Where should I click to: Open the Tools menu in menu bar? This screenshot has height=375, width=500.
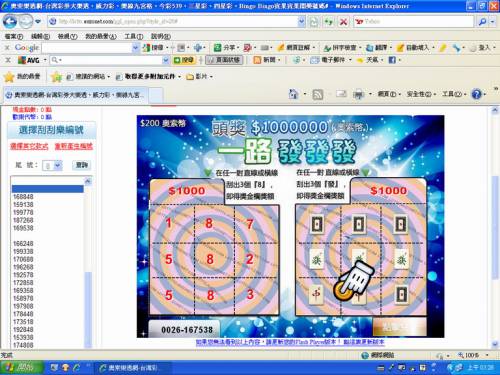134,36
